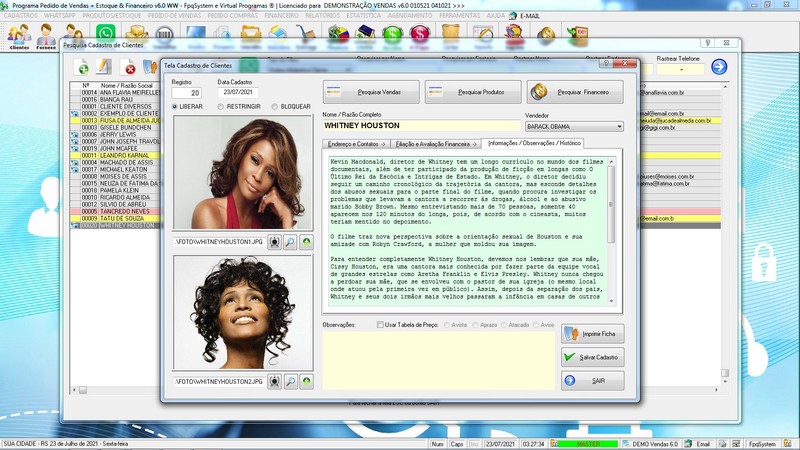Click magnifier icon next to WHITNEYHOUSTON2.JPG
The width and height of the screenshot is (800, 450).
click(x=290, y=381)
